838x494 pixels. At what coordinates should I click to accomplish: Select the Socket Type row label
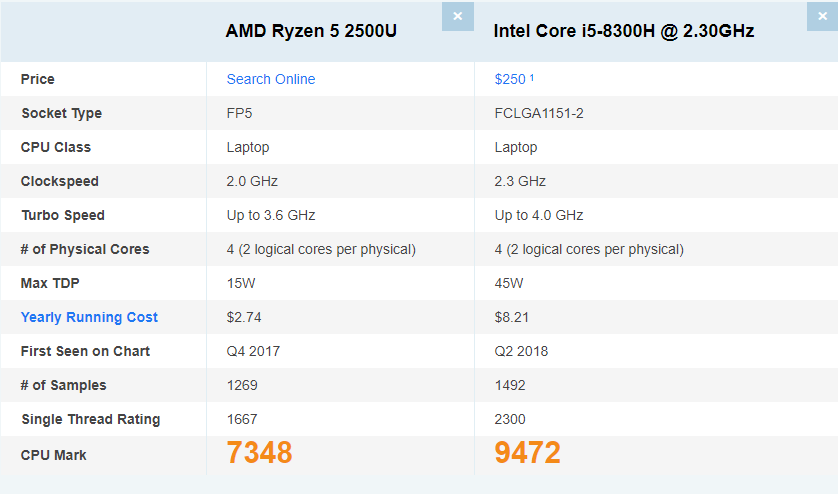pyautogui.click(x=61, y=113)
